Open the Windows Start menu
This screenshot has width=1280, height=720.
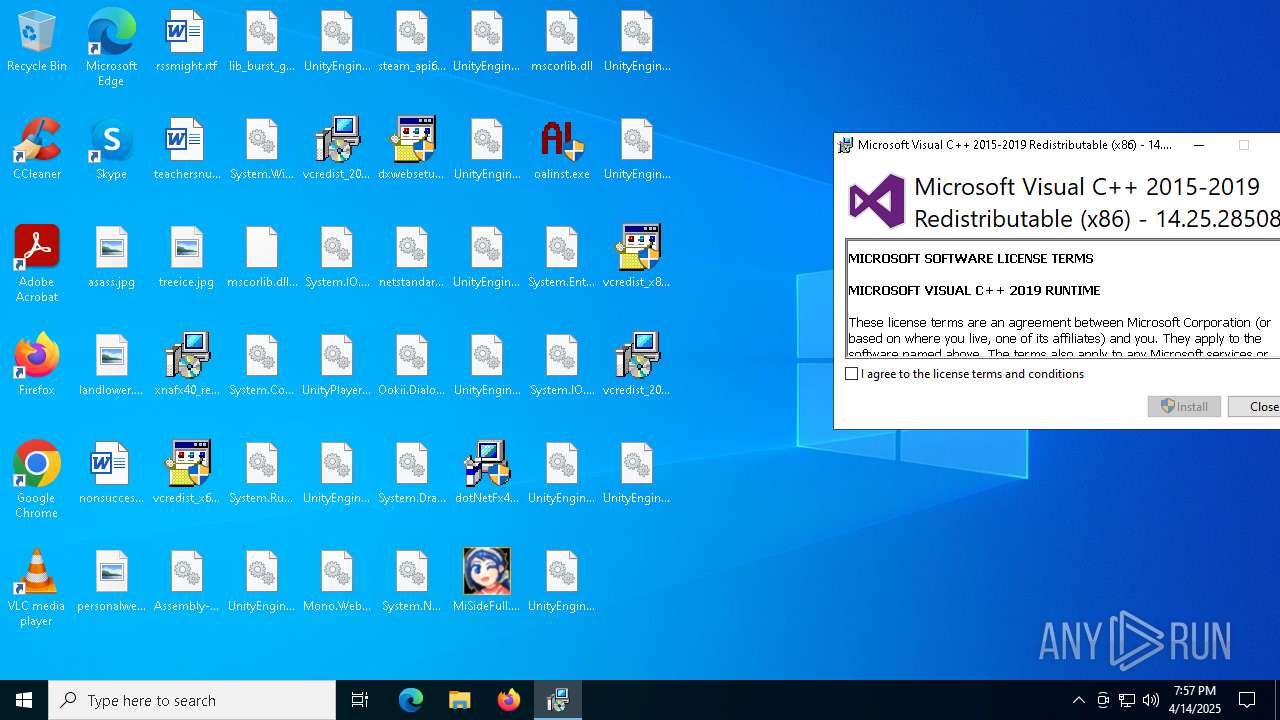tap(24, 700)
